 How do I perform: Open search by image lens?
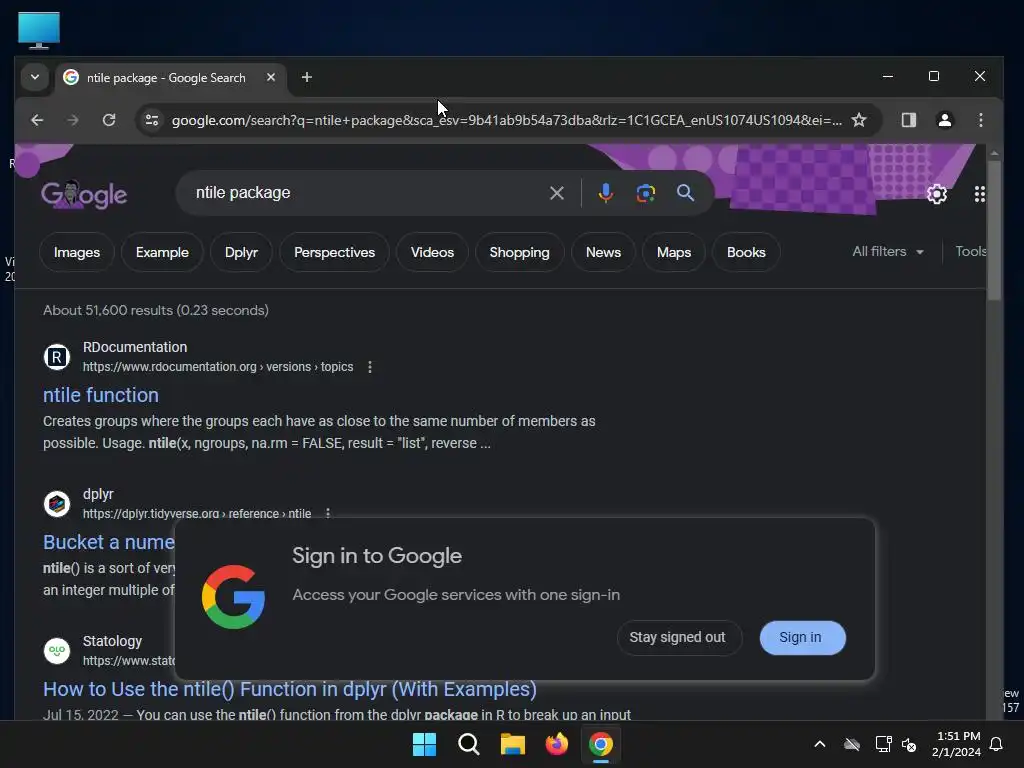point(645,193)
